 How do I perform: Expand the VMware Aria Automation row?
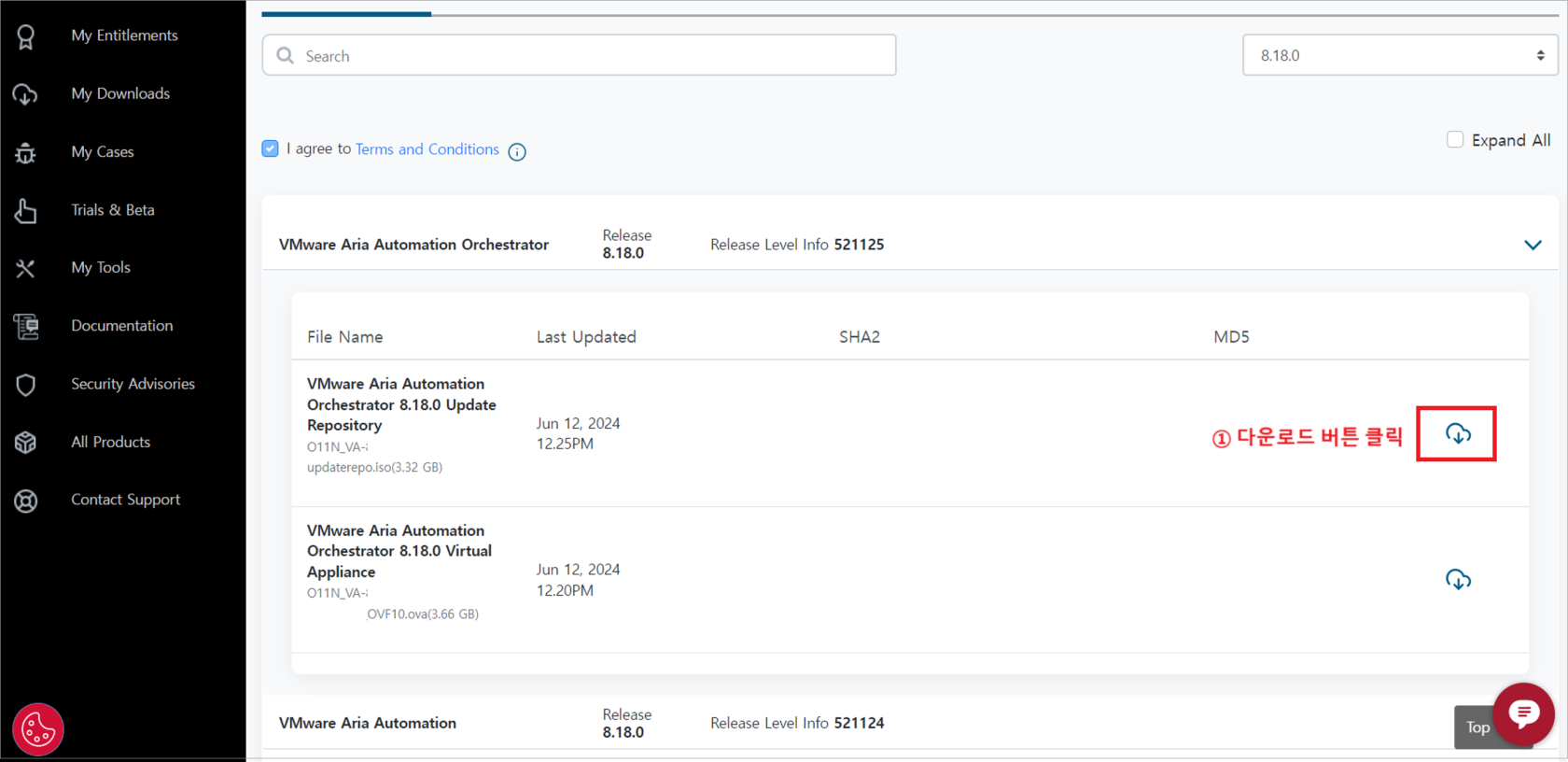coord(367,723)
